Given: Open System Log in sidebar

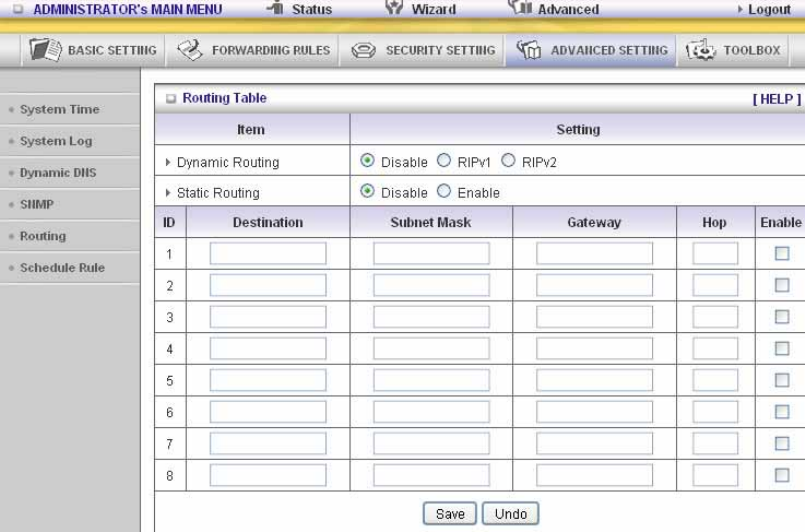Looking at the screenshot, I should point(56,141).
